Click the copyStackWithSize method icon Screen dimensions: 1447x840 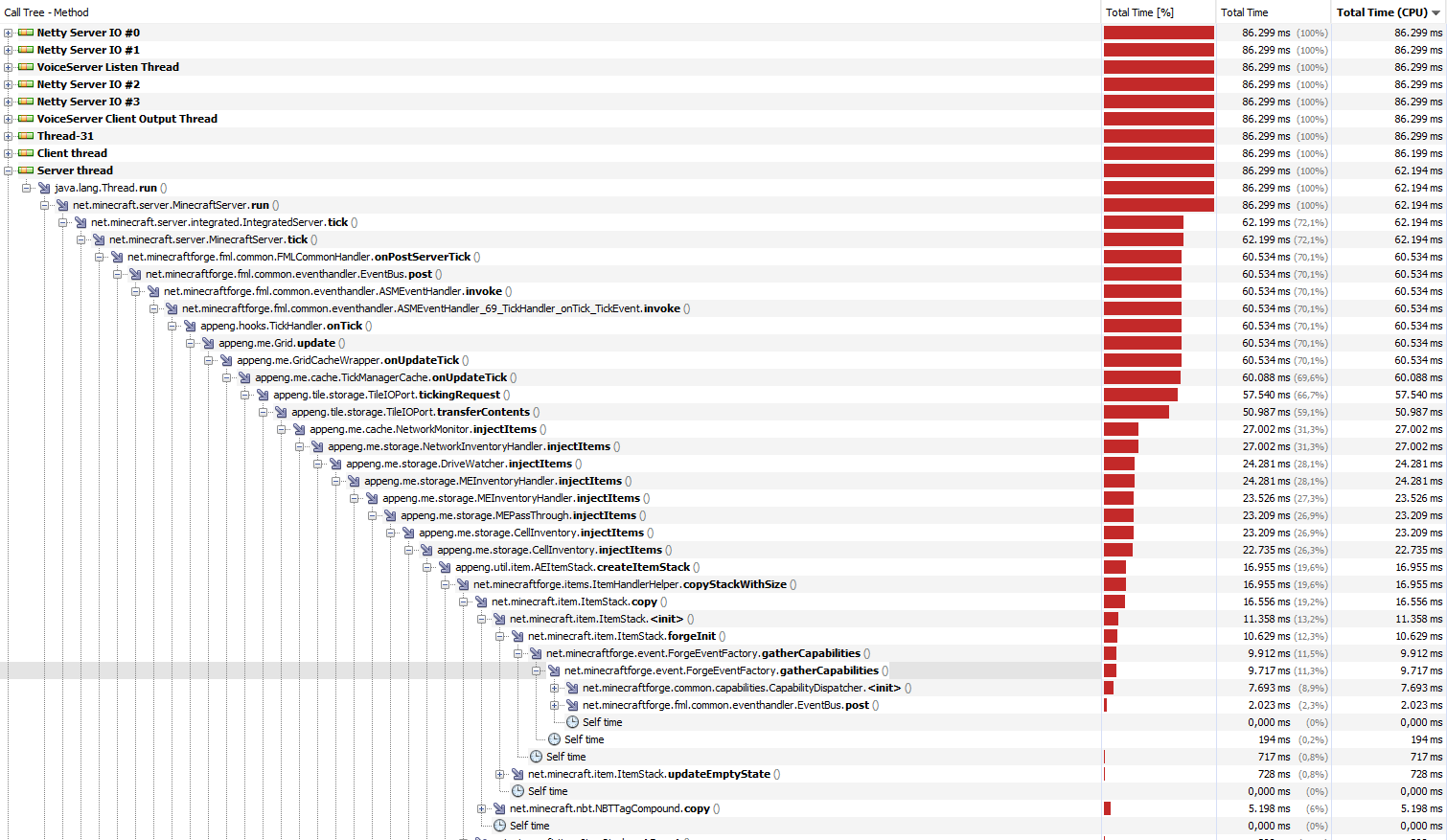(463, 584)
